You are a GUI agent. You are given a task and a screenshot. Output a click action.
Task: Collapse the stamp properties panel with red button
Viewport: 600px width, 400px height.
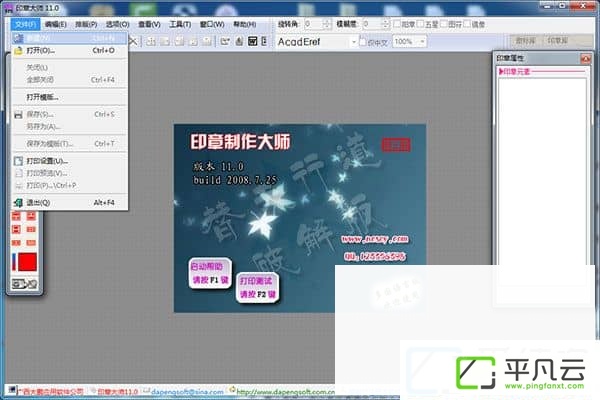[585, 59]
